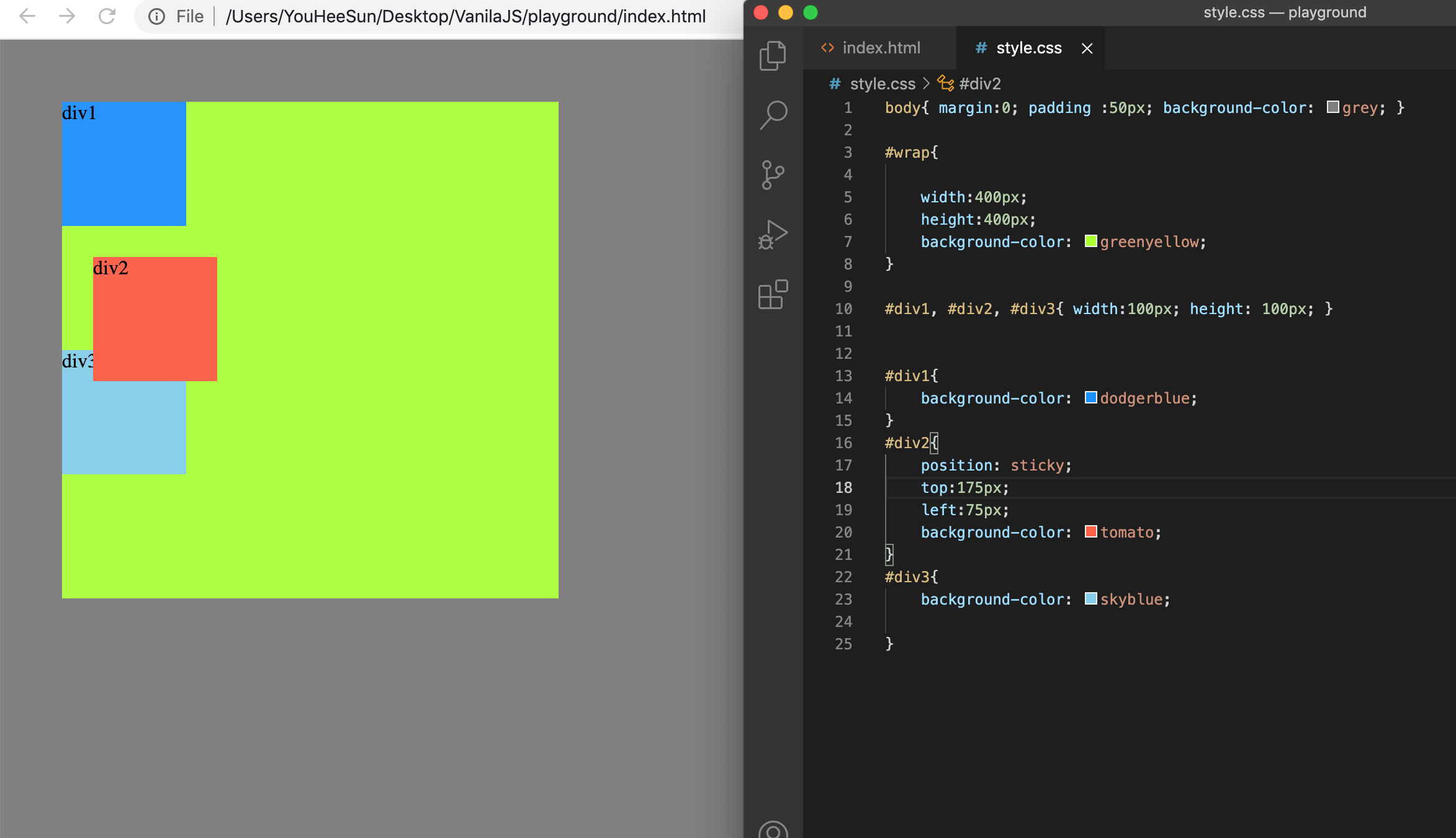The image size is (1456, 838).
Task: Click the #div2 breadcrumb symbol
Action: (x=979, y=84)
